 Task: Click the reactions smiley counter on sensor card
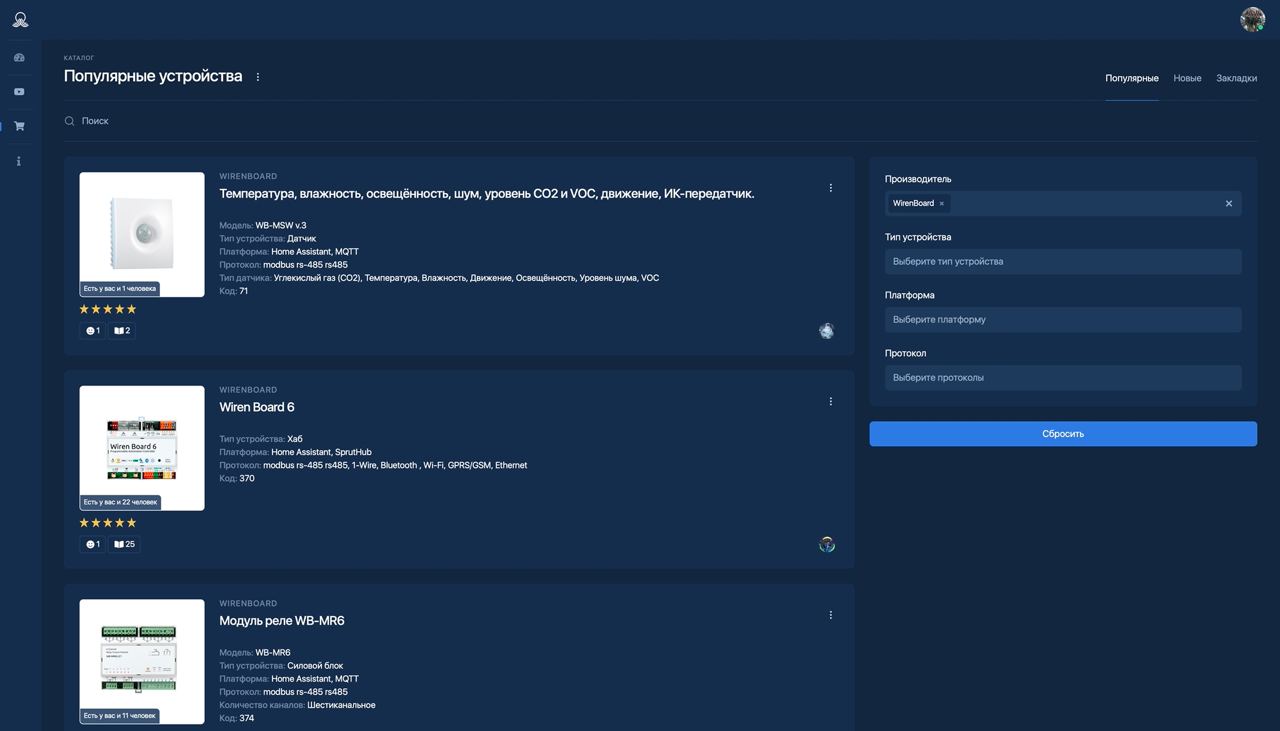92,331
